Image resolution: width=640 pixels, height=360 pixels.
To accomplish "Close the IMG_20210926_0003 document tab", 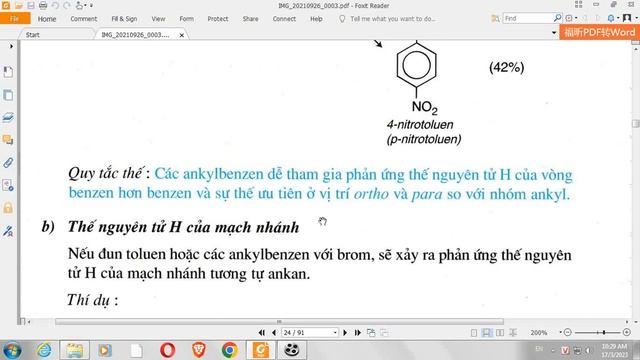I will pos(182,35).
